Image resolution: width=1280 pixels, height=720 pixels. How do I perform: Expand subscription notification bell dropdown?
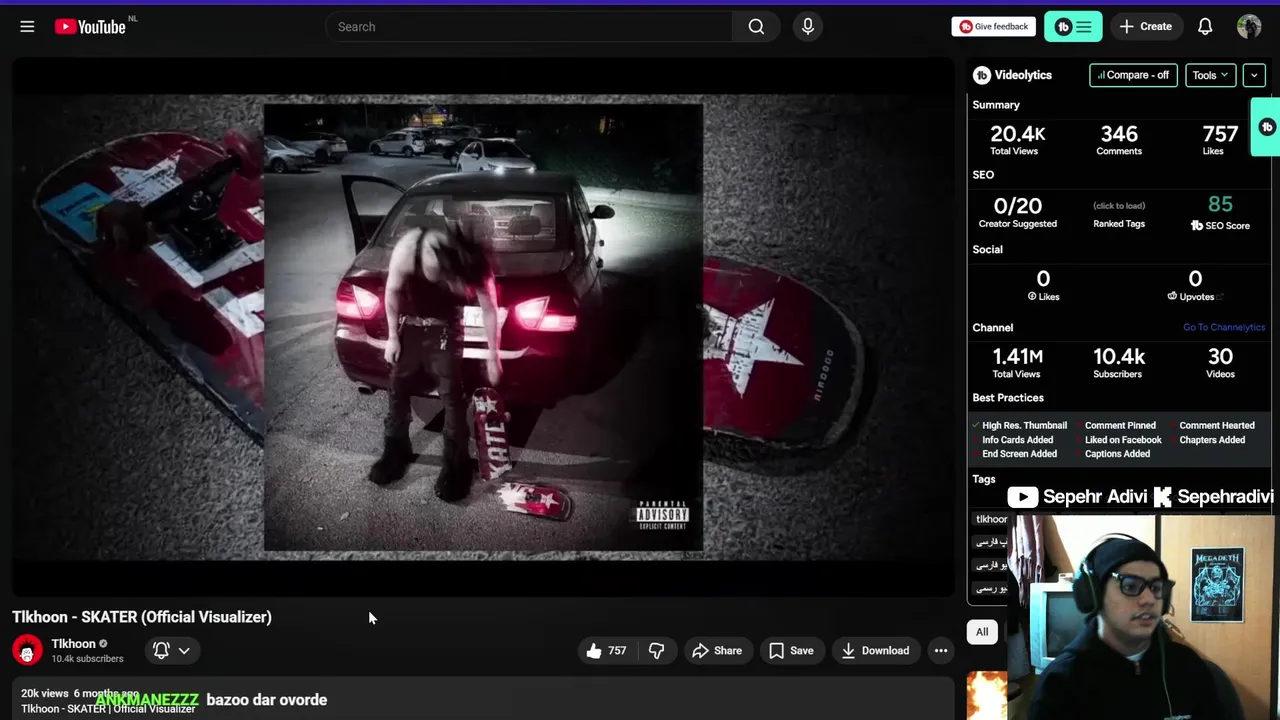click(171, 650)
